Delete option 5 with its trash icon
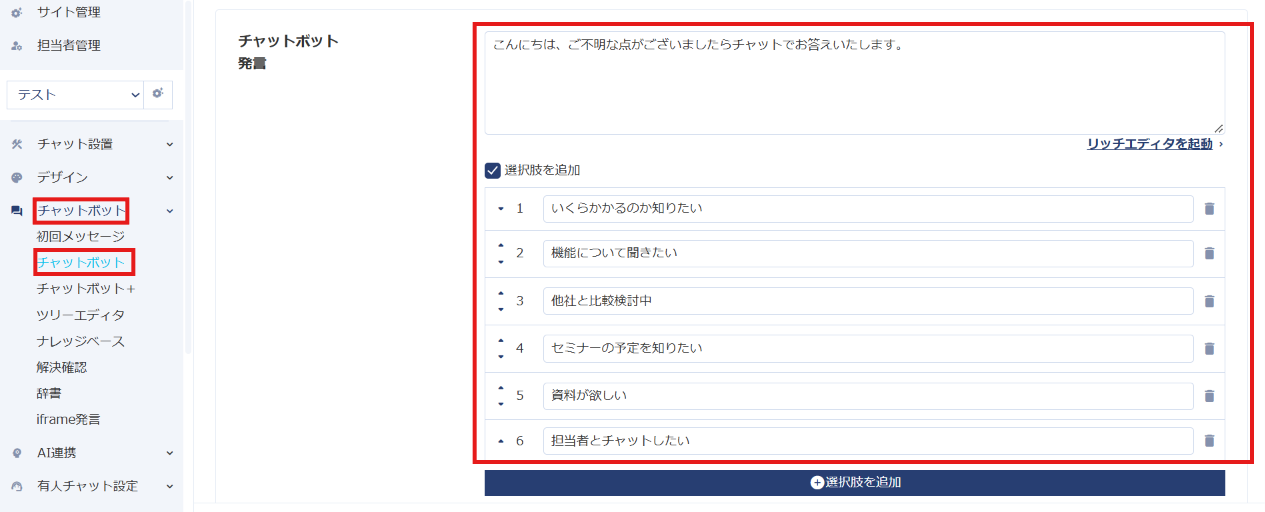The width and height of the screenshot is (1265, 512). click(1209, 396)
